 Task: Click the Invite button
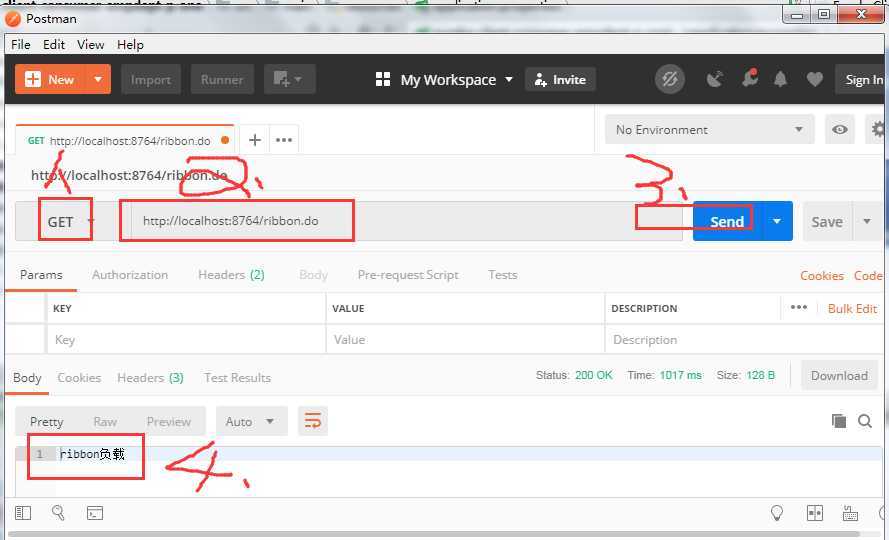click(x=560, y=80)
